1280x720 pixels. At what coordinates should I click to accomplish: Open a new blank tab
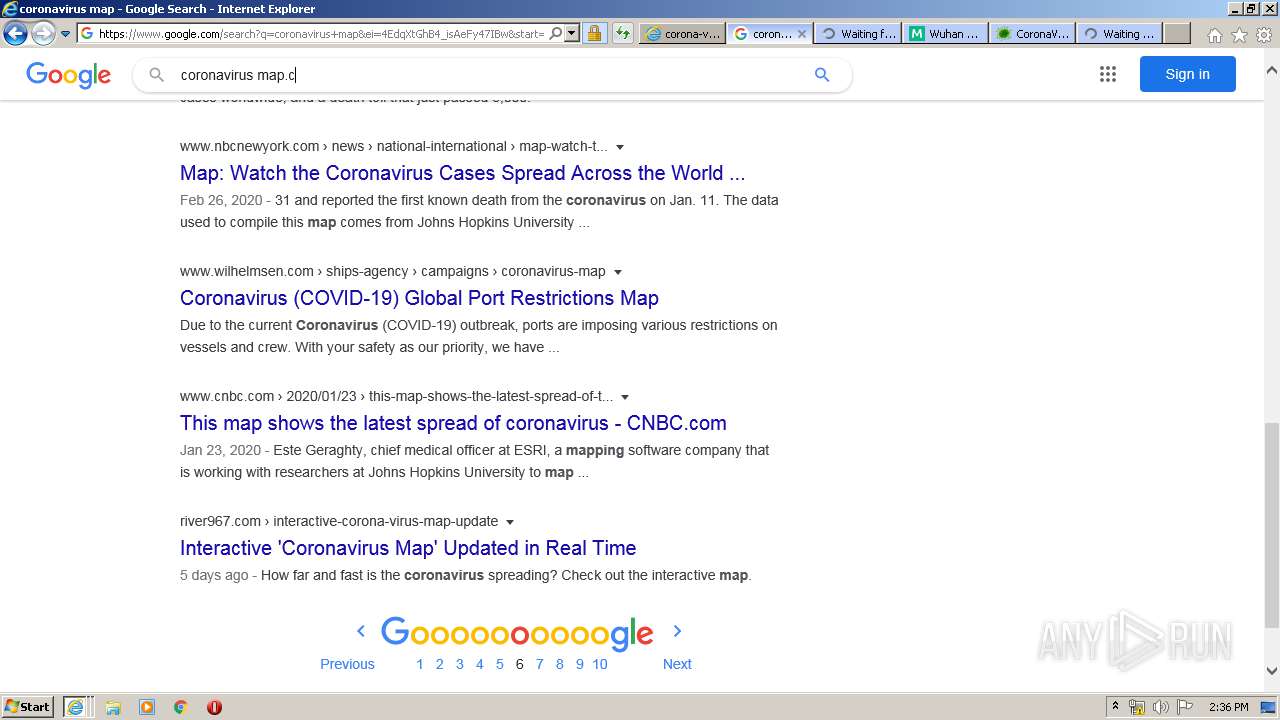click(1177, 33)
